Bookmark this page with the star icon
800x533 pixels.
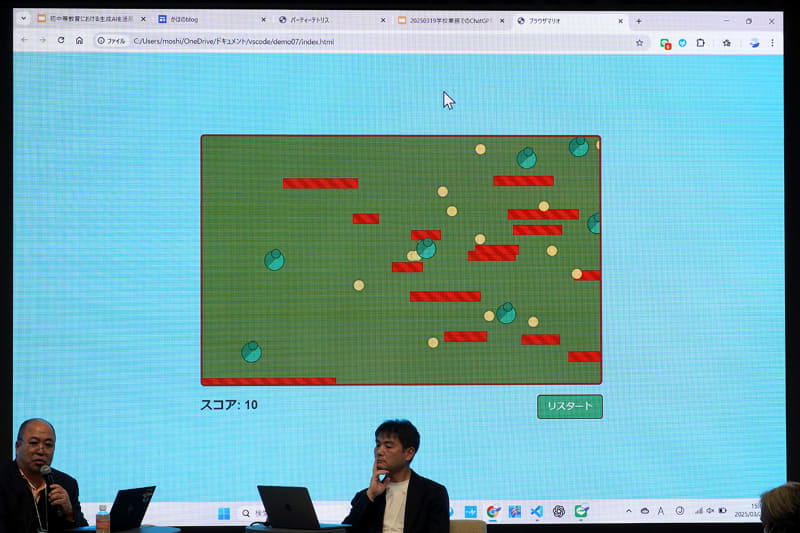[x=639, y=43]
